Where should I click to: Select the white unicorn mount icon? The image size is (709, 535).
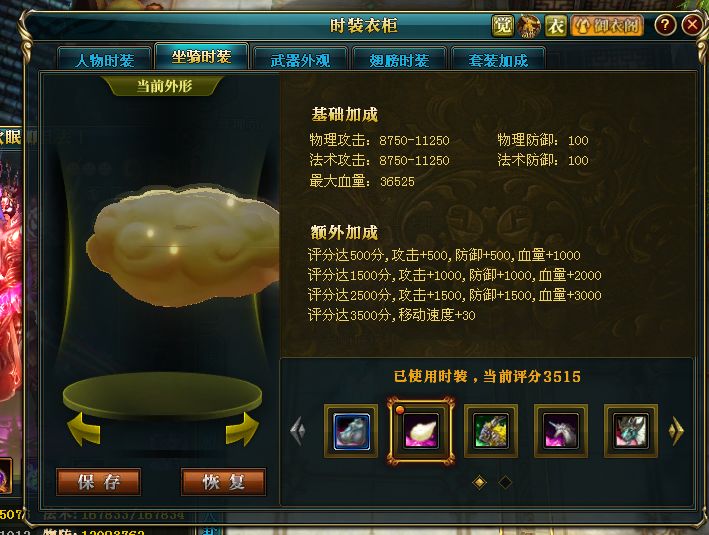pos(561,431)
